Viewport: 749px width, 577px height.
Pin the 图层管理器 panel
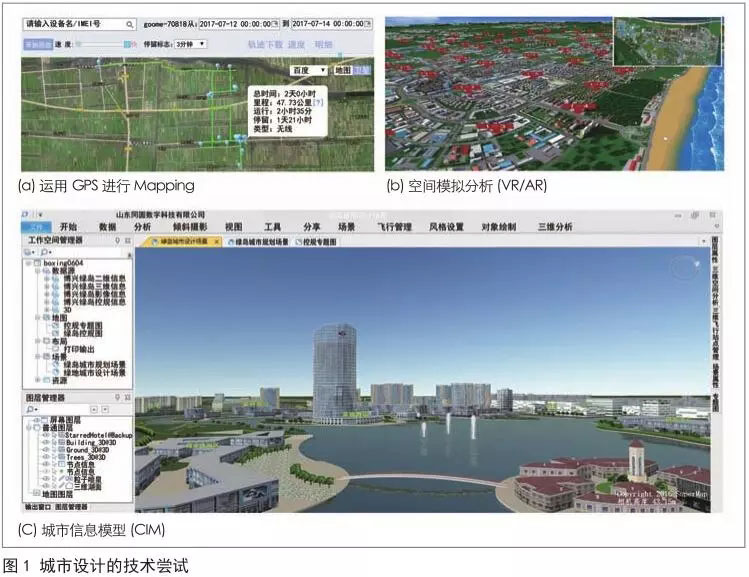[x=118, y=397]
